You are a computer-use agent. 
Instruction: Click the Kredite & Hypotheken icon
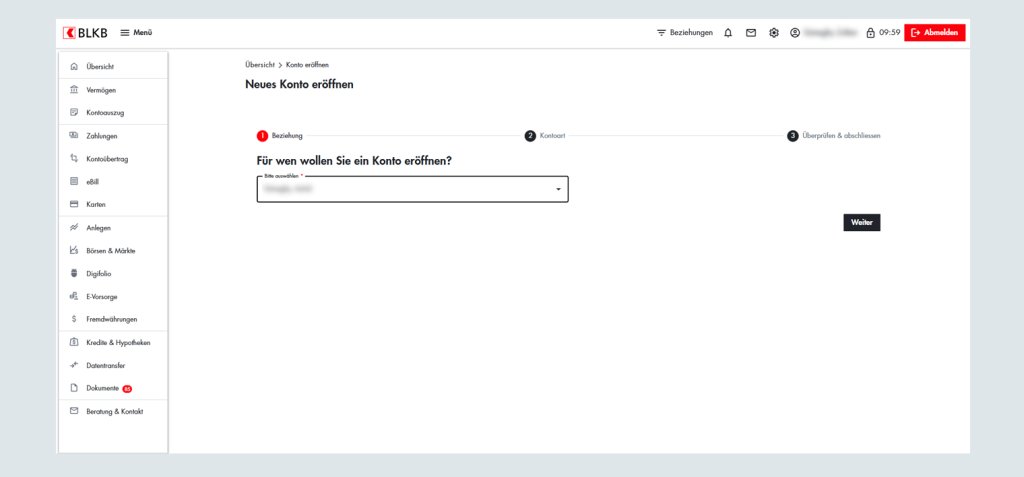(x=74, y=342)
